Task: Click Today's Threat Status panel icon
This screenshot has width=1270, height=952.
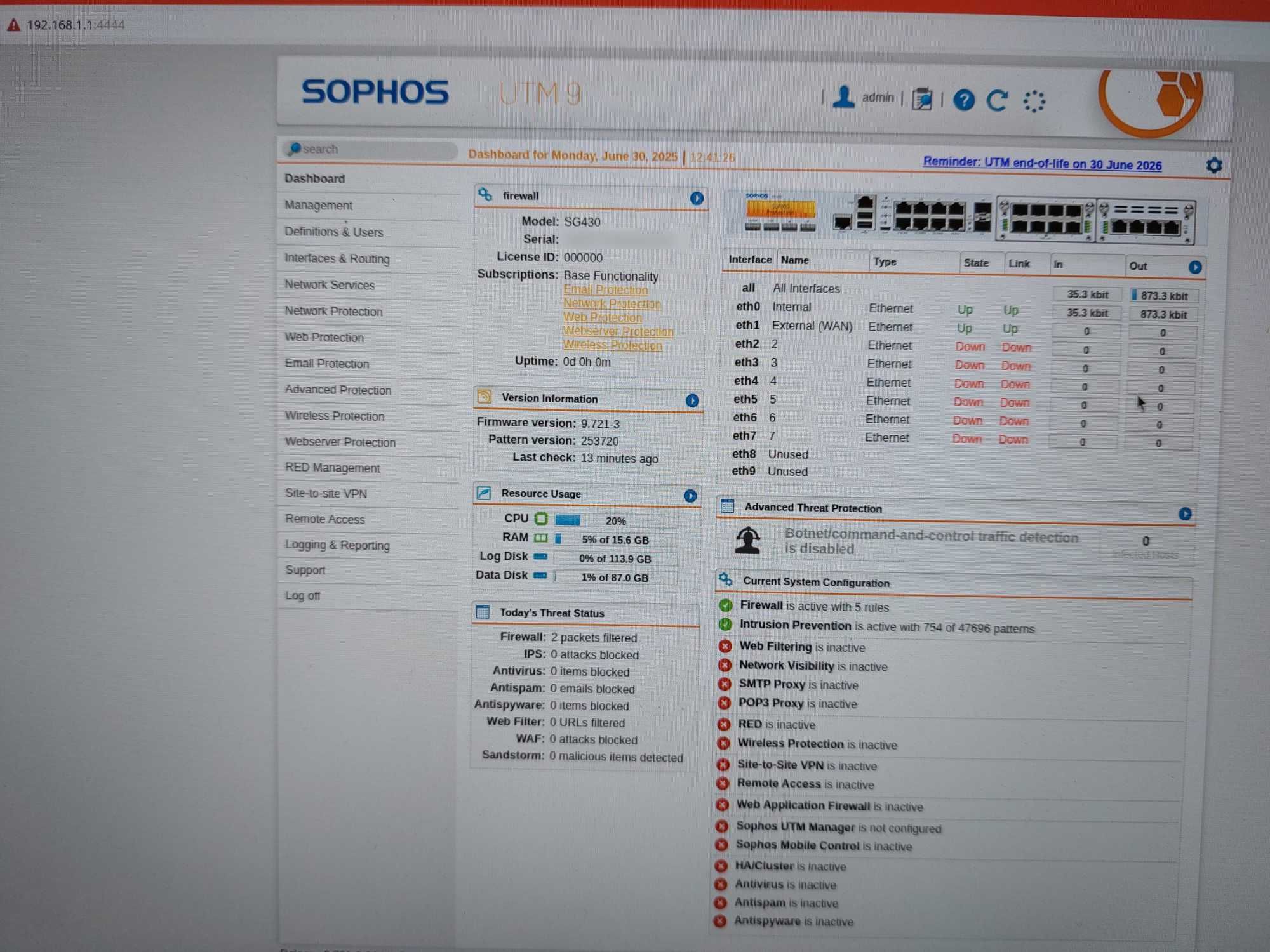Action: click(483, 612)
